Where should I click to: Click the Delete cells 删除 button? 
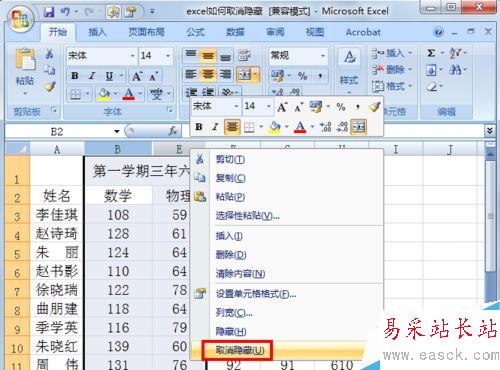point(392,70)
